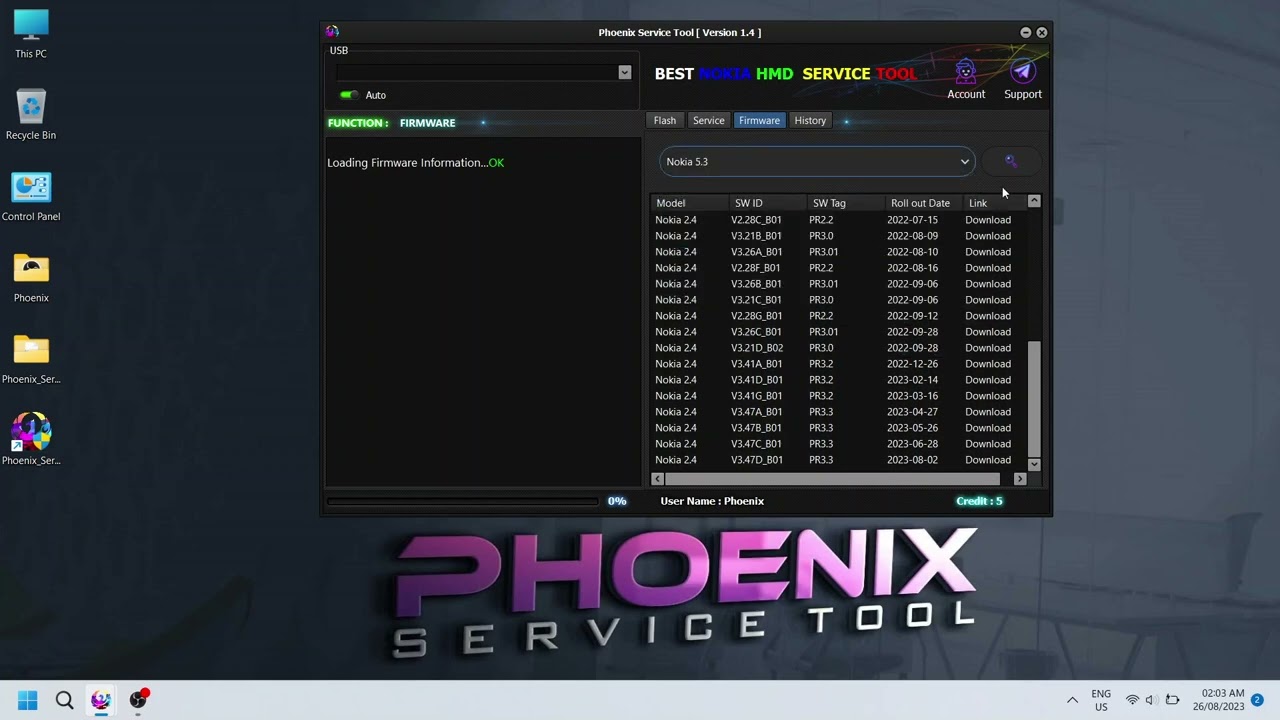Screen dimensions: 1280x720
Task: Download firmware V3.47D_B01
Action: 988,460
